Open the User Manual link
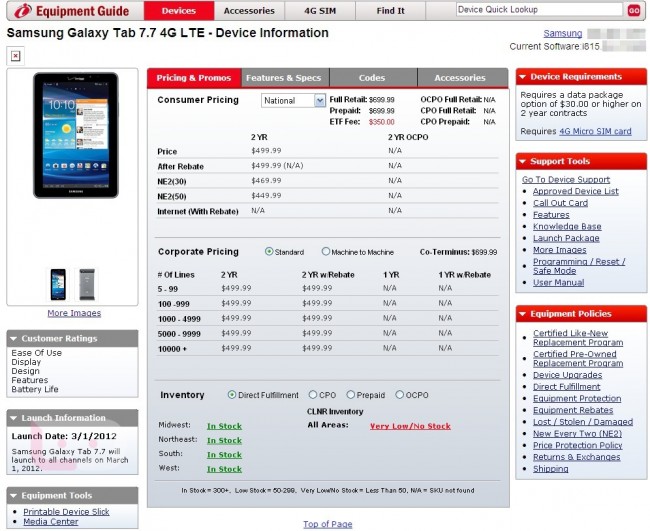 pos(558,283)
